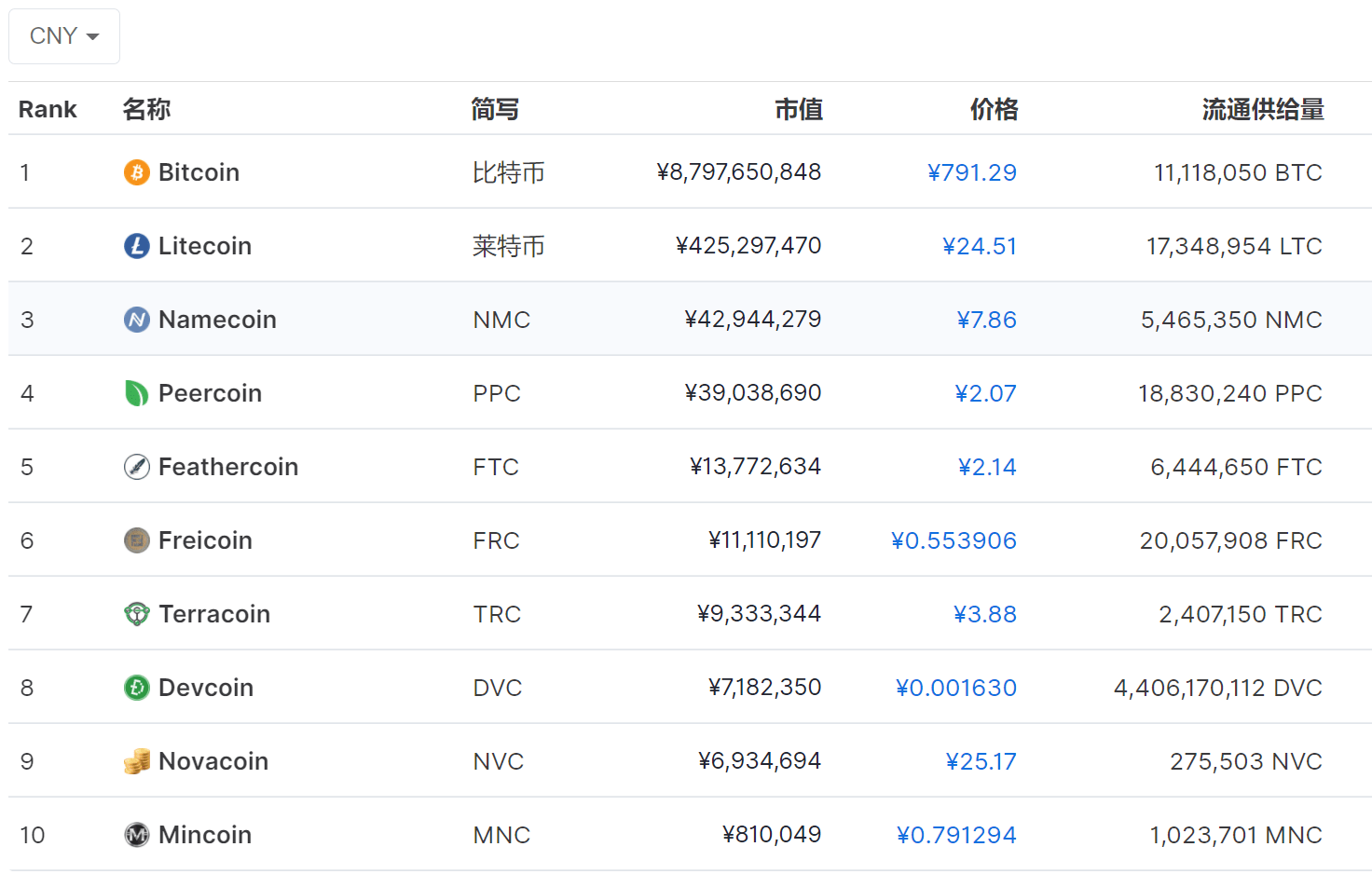The width and height of the screenshot is (1372, 874).
Task: Select supply 5,465,350 NMC
Action: click(1232, 320)
